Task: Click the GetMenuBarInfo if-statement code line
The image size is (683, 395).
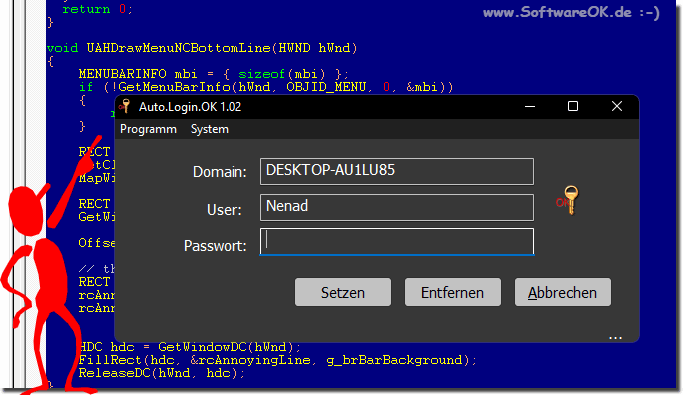Action: (266, 87)
